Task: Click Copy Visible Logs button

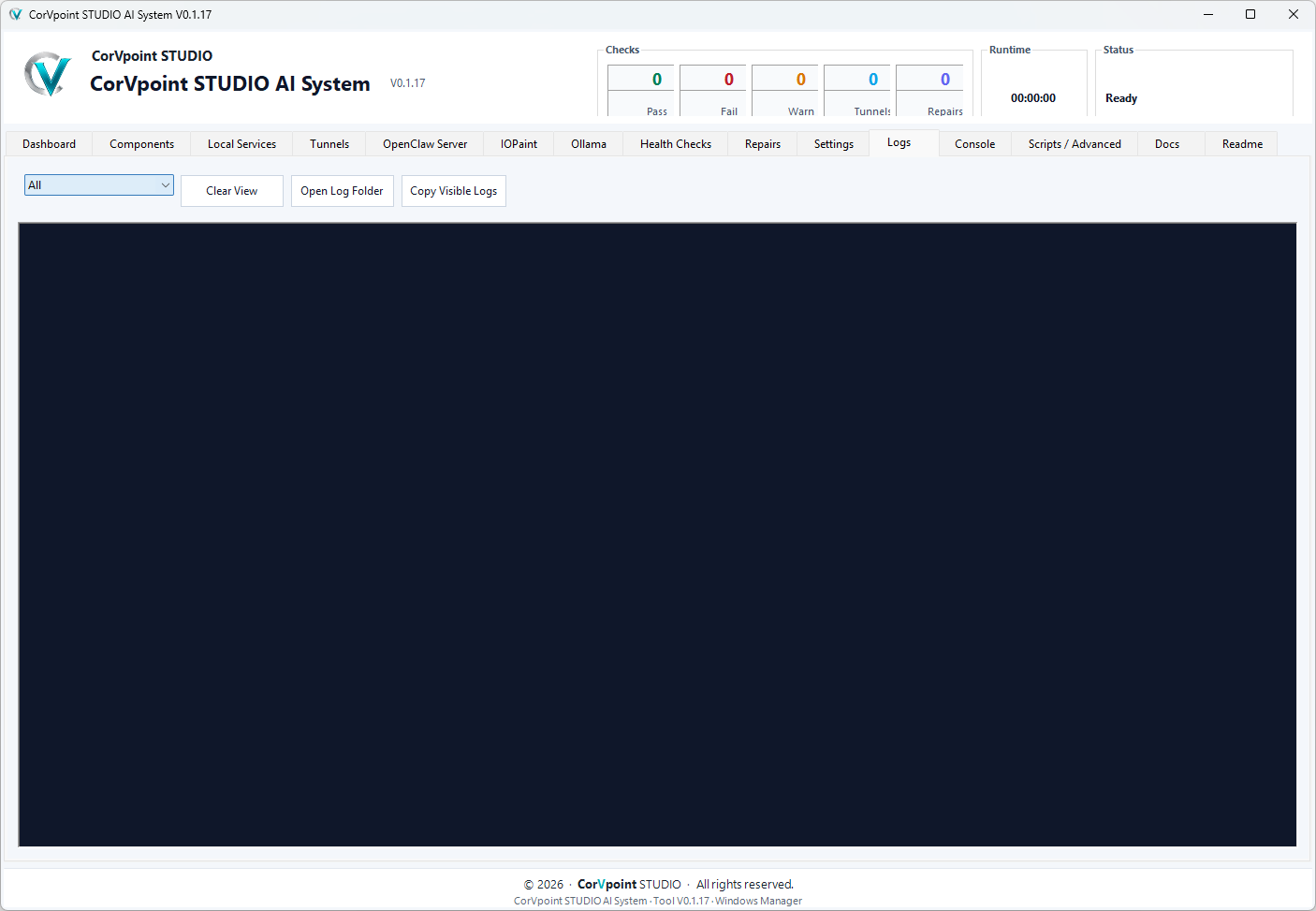Action: (454, 191)
